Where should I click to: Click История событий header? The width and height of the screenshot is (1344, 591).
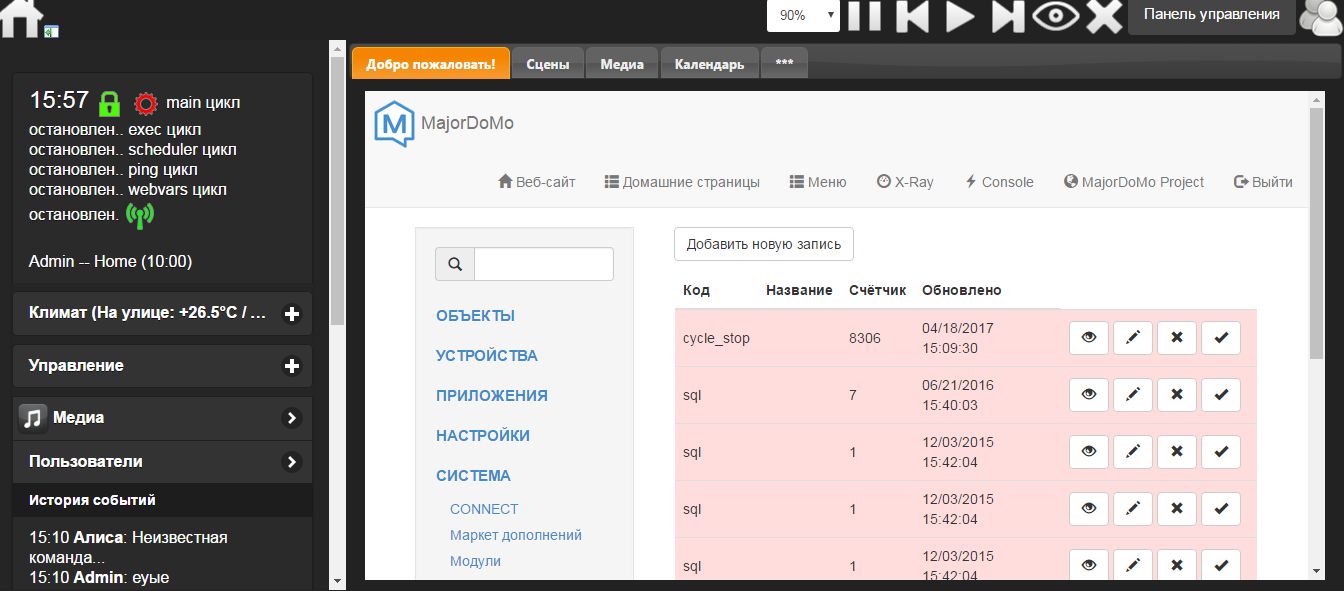[92, 500]
